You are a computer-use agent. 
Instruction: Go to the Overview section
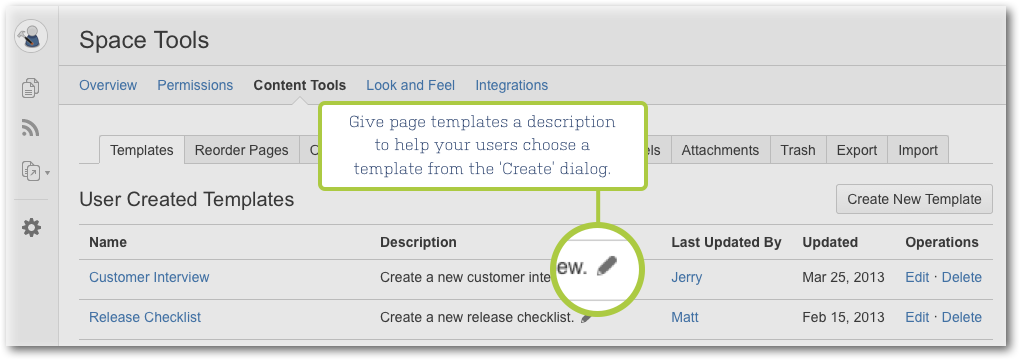pos(108,85)
